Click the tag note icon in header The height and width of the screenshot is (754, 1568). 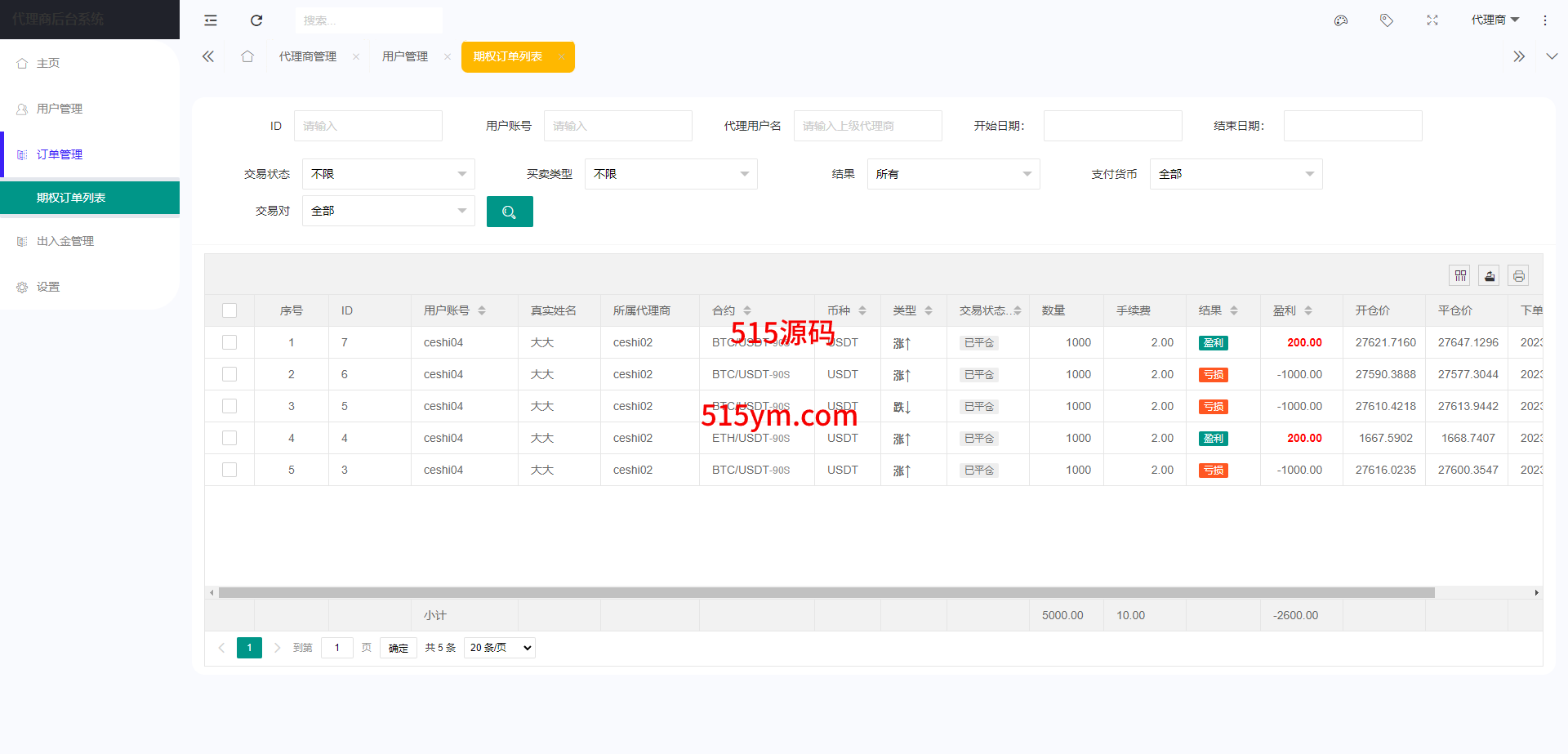click(1386, 20)
